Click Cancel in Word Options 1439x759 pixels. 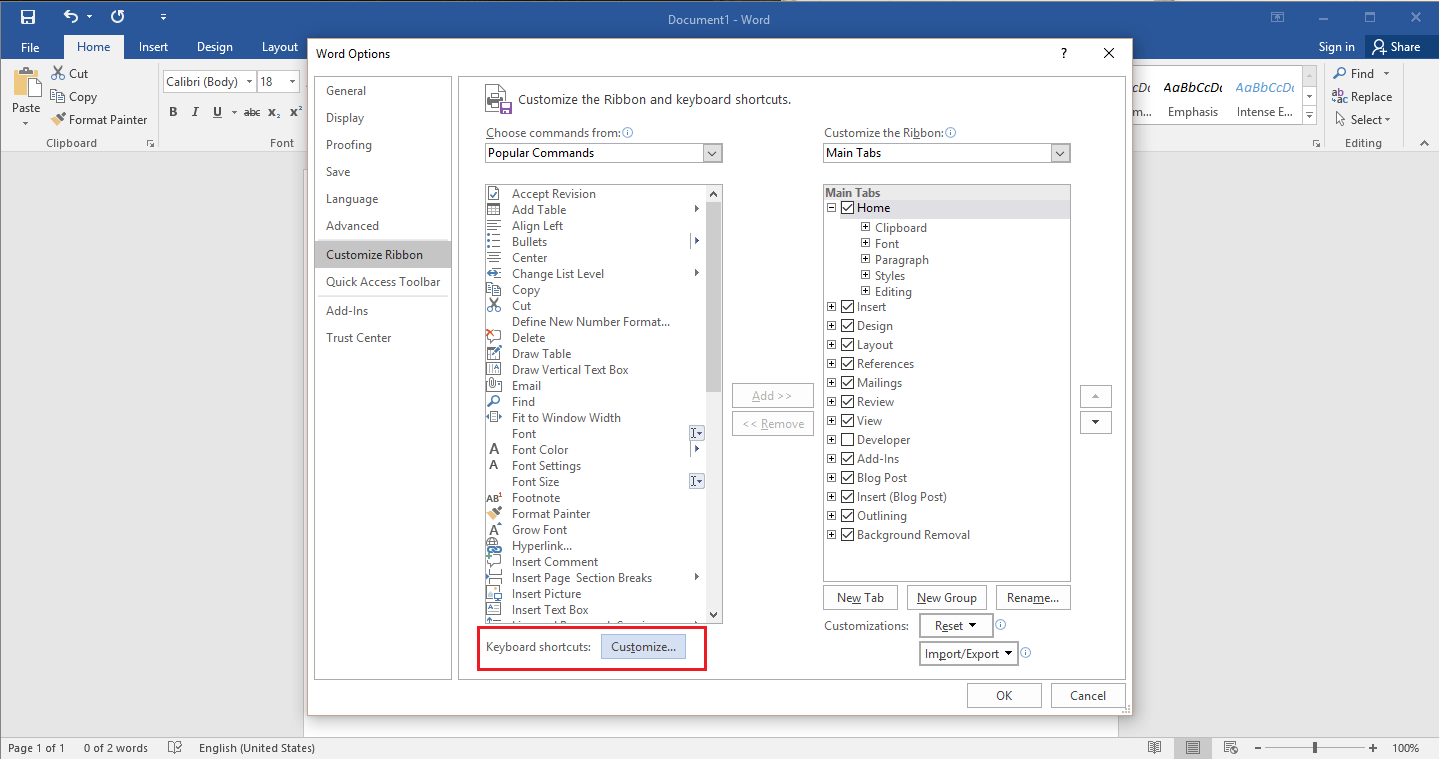(x=1088, y=696)
